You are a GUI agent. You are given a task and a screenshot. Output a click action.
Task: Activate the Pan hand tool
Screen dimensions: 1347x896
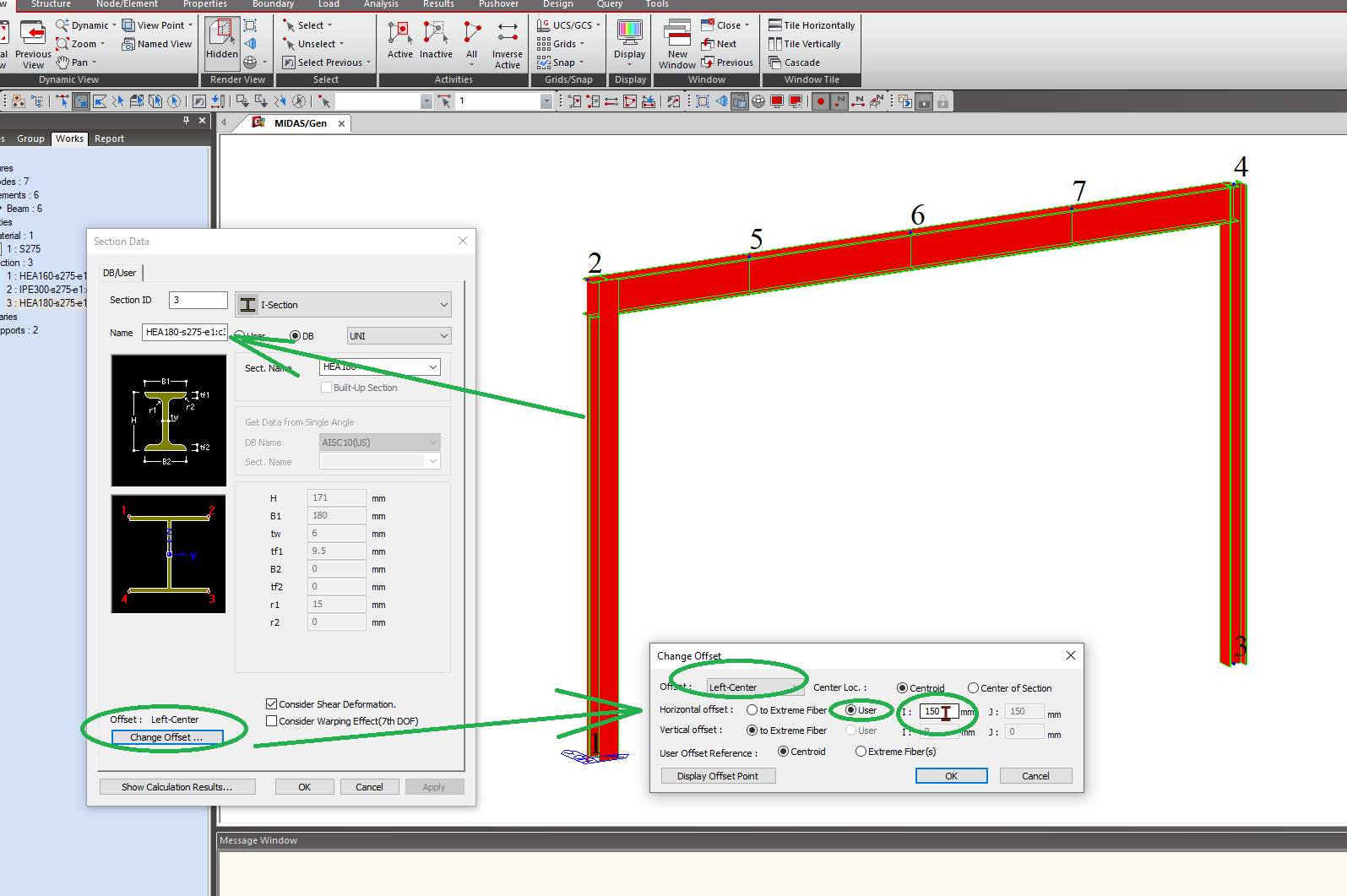pos(62,62)
